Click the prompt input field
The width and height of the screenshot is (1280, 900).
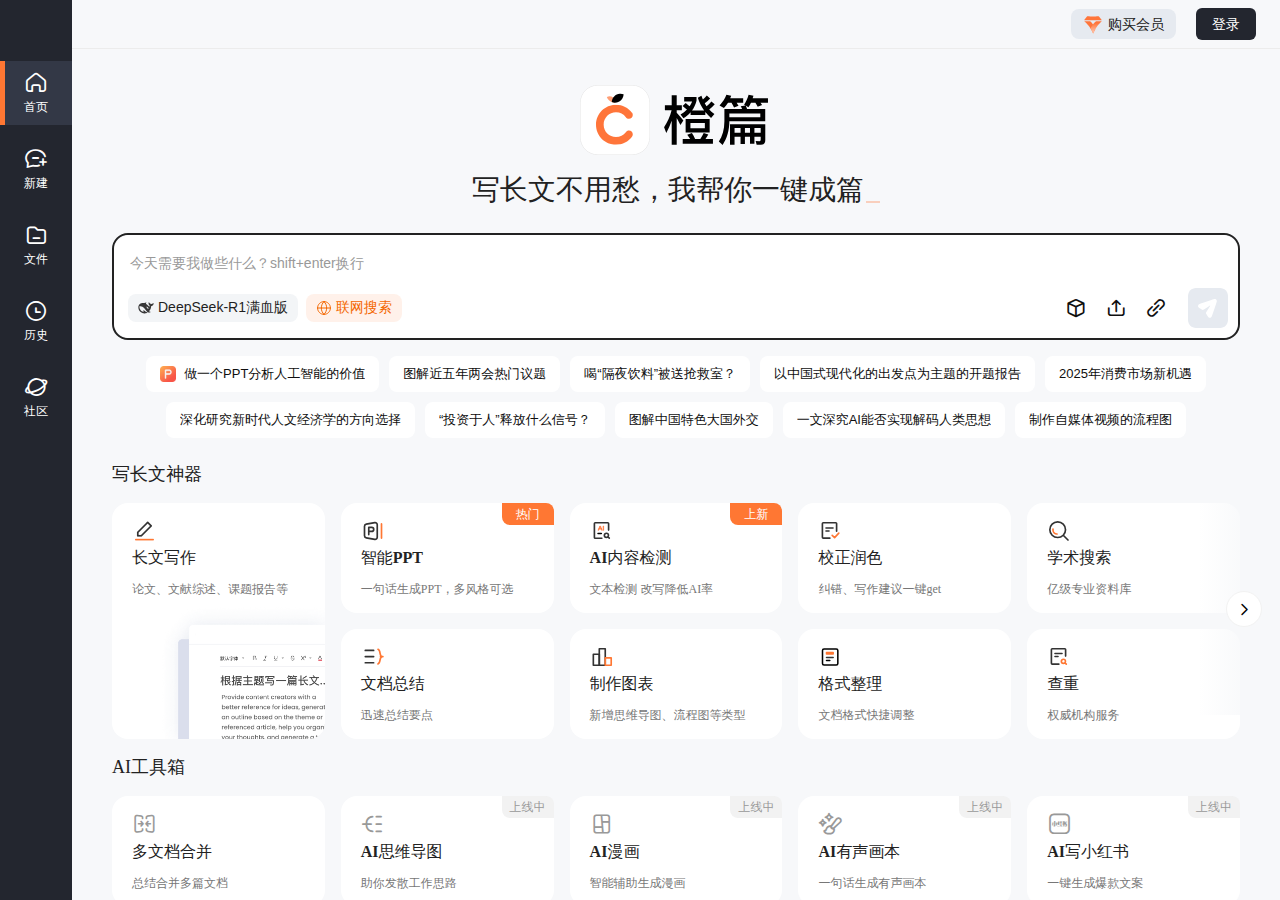676,263
